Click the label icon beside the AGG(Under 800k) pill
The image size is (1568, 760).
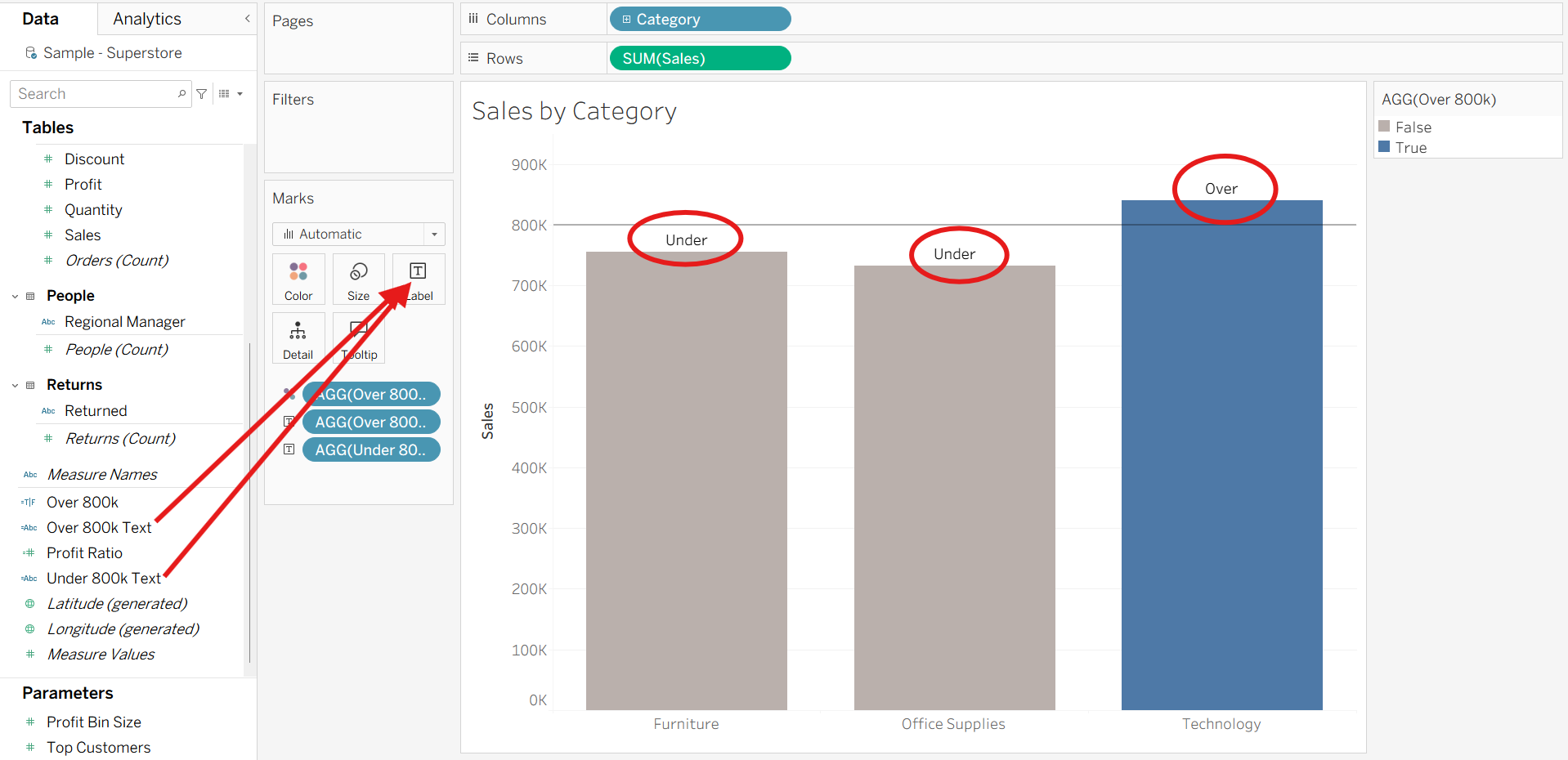pyautogui.click(x=289, y=449)
